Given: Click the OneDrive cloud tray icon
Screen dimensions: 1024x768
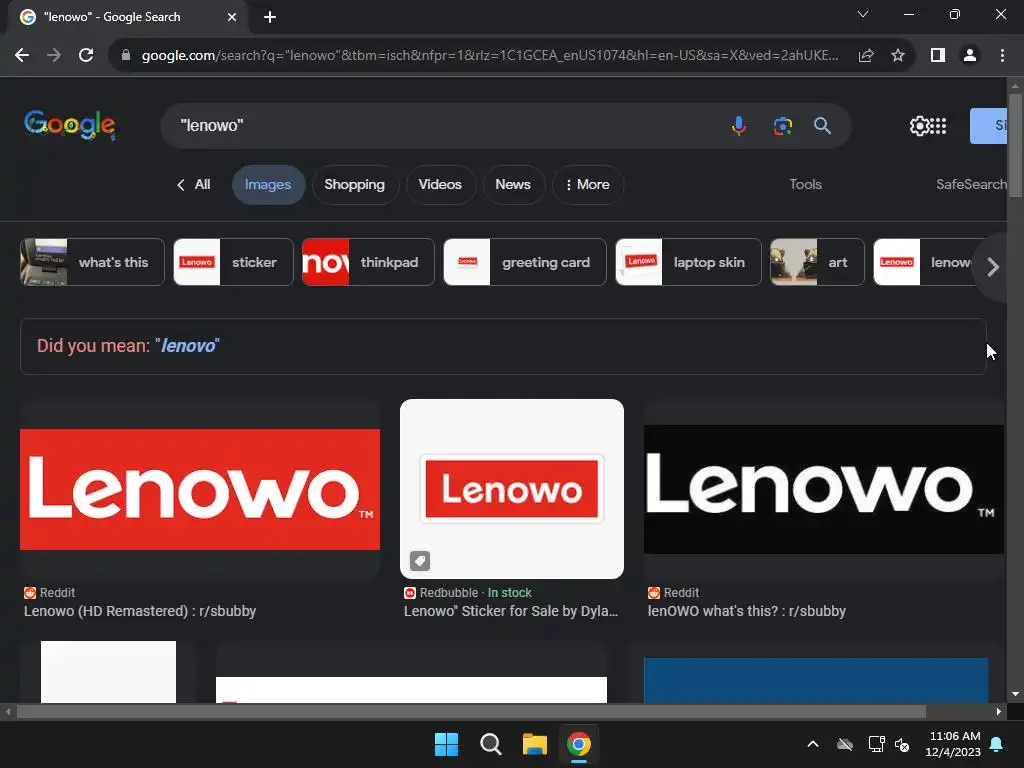Looking at the screenshot, I should click(845, 744).
